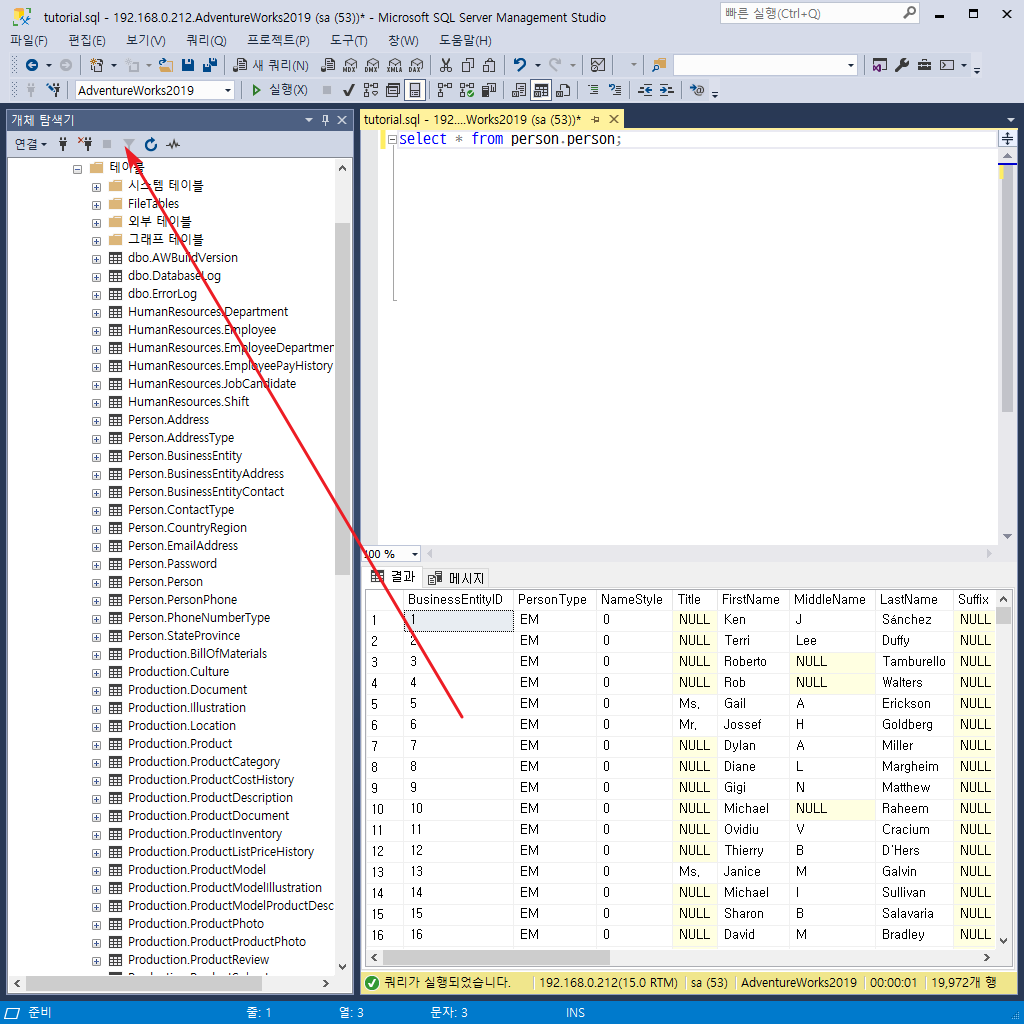Viewport: 1024px width, 1024px height.
Task: Parse the query with the checkmark icon
Action: click(x=349, y=89)
